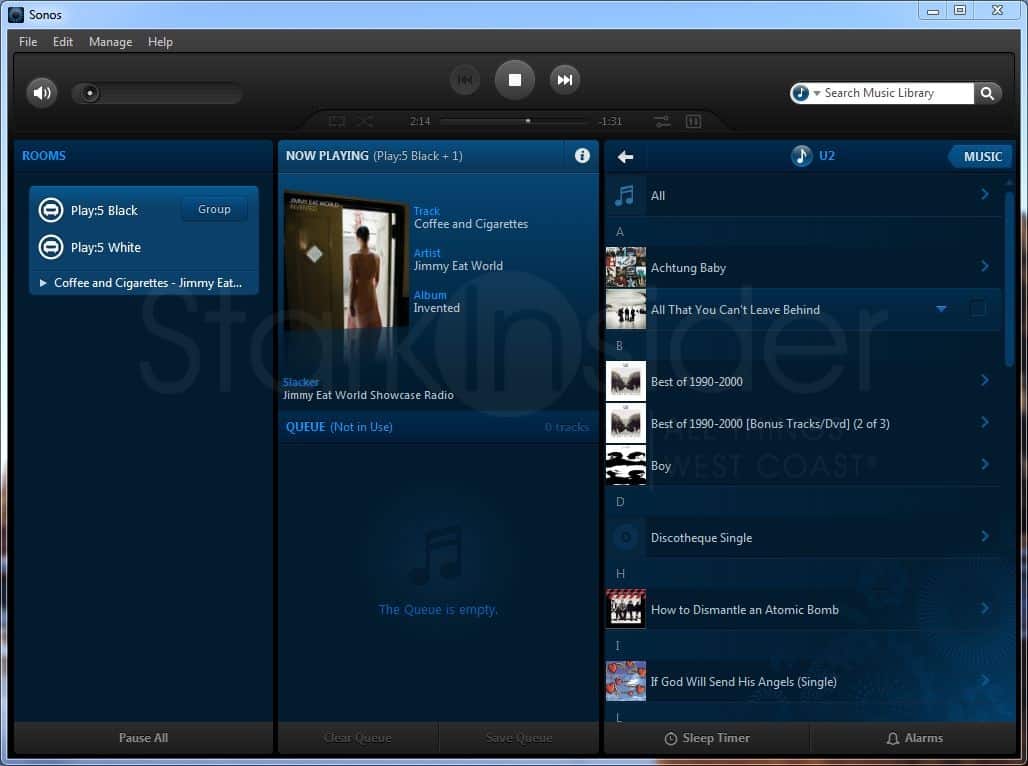Open the File menu

click(28, 42)
